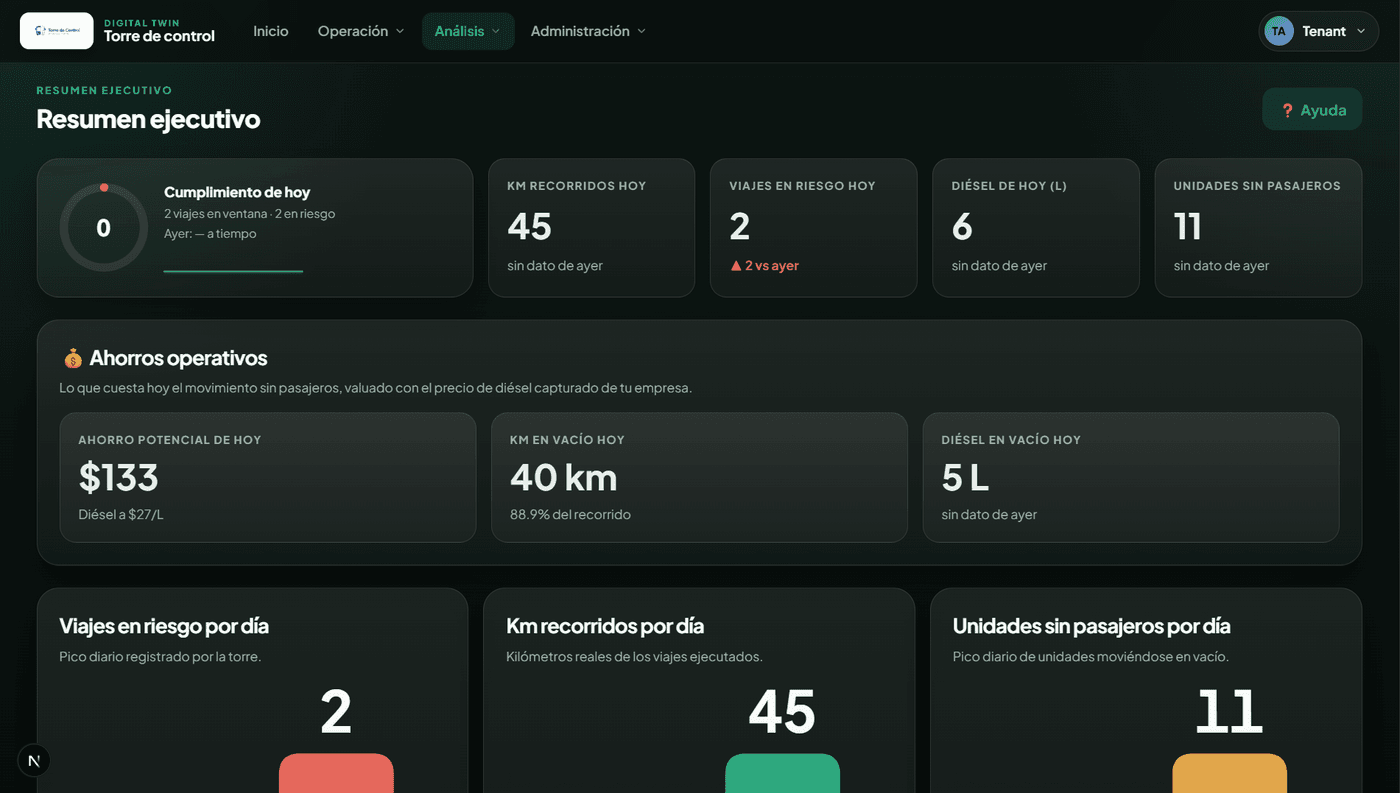
Task: Click the 'Ahorros operativos' section heading
Action: pos(178,358)
